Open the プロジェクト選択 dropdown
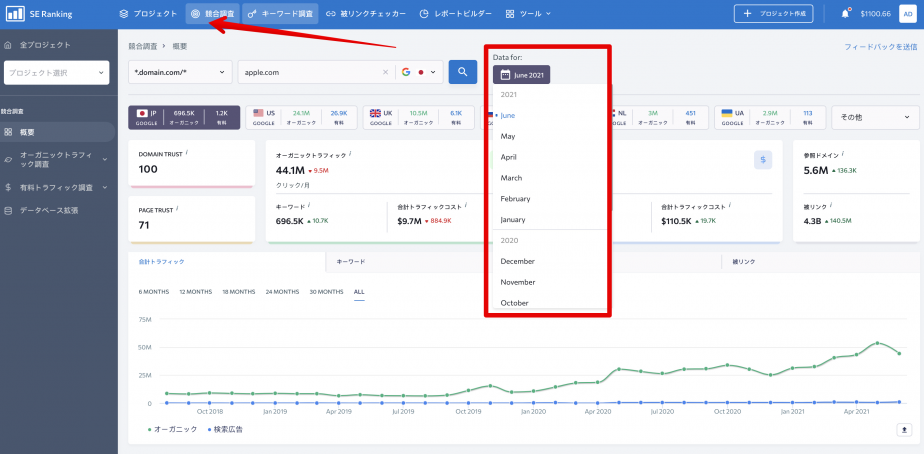924x454 pixels. (x=57, y=73)
